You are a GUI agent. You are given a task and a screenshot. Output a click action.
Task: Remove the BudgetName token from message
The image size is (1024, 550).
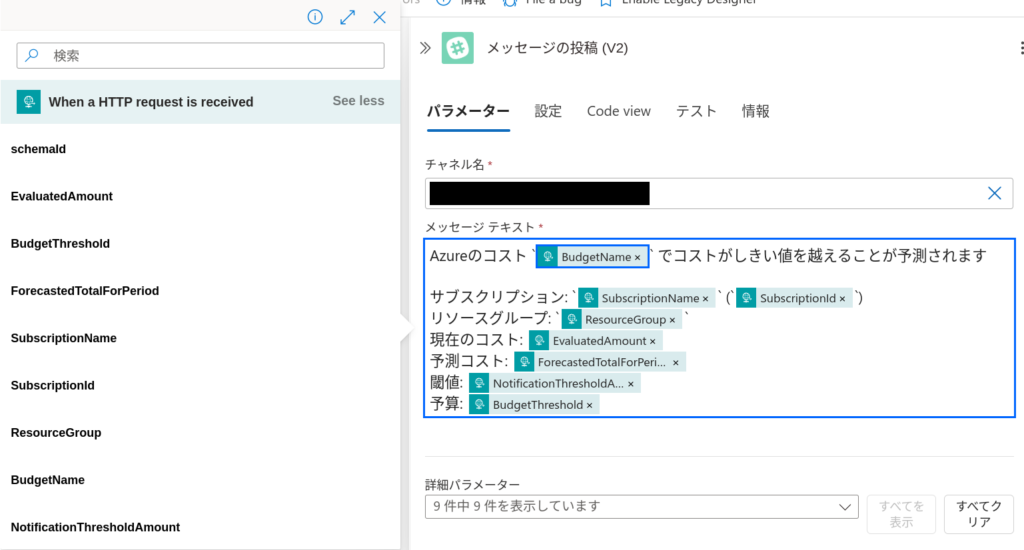tap(637, 257)
